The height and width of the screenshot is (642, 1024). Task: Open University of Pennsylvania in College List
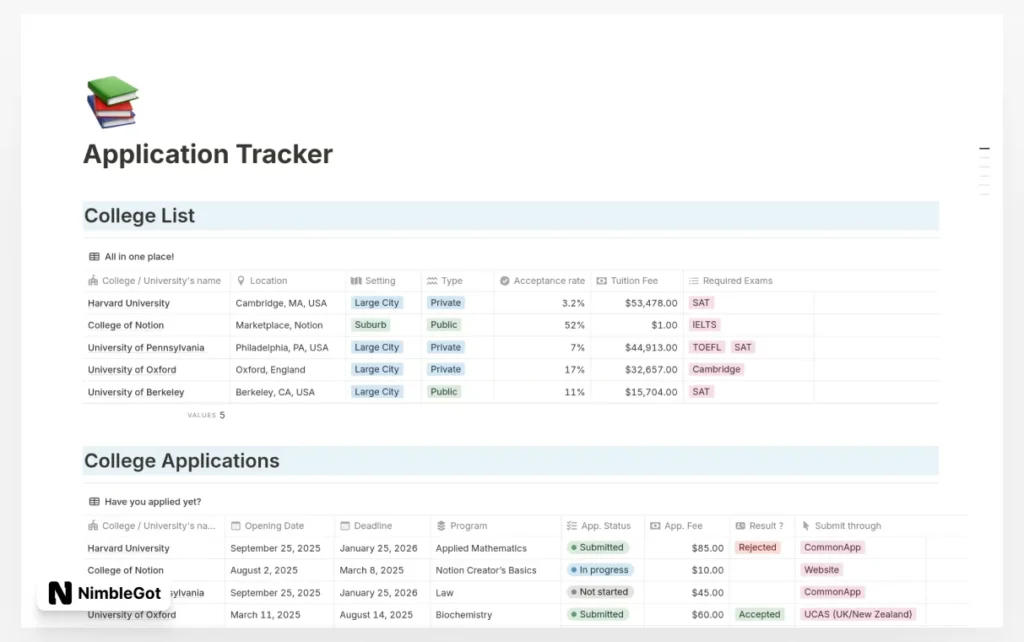click(146, 347)
